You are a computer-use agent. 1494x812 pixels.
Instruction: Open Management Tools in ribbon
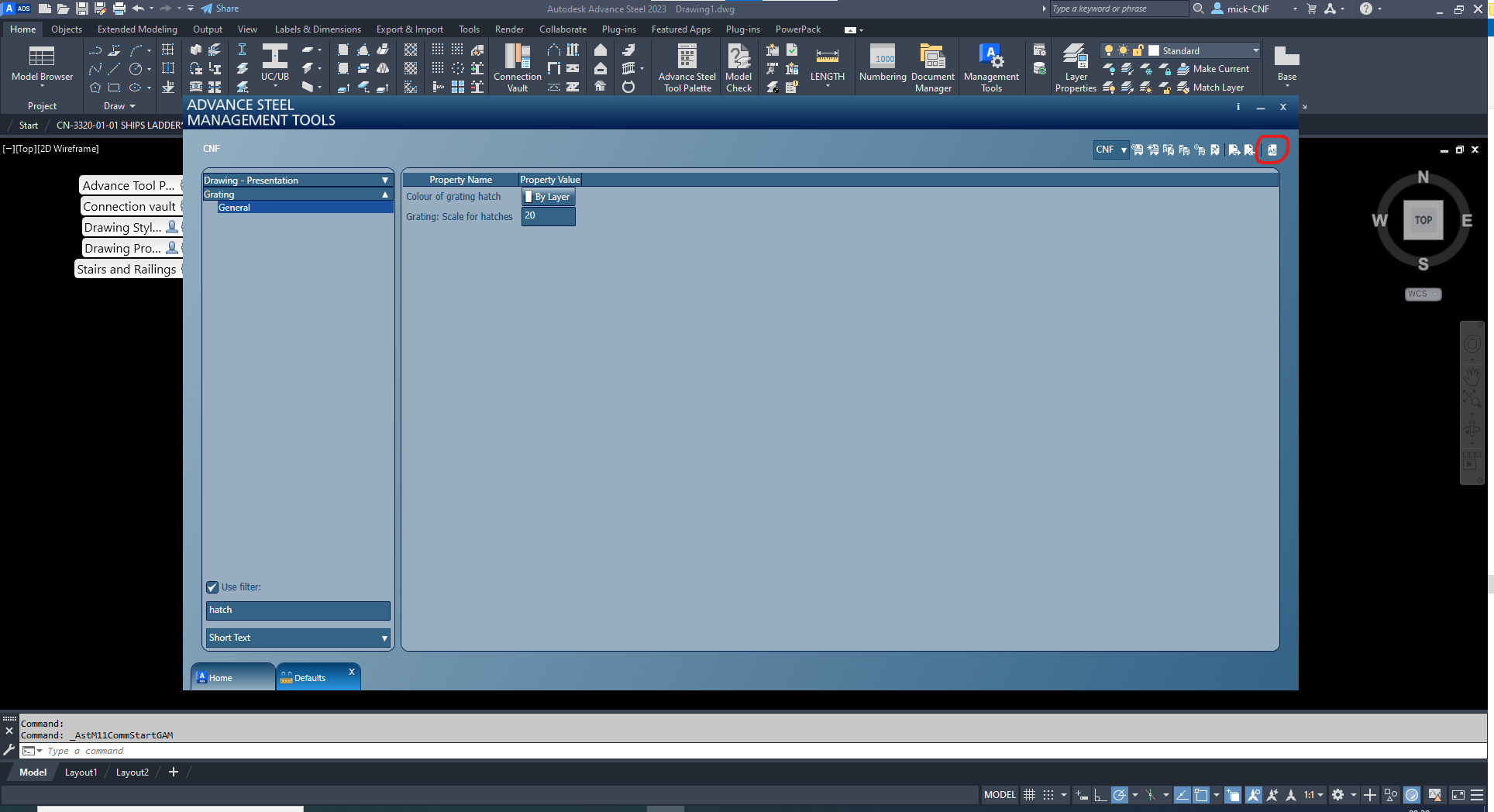pyautogui.click(x=991, y=68)
